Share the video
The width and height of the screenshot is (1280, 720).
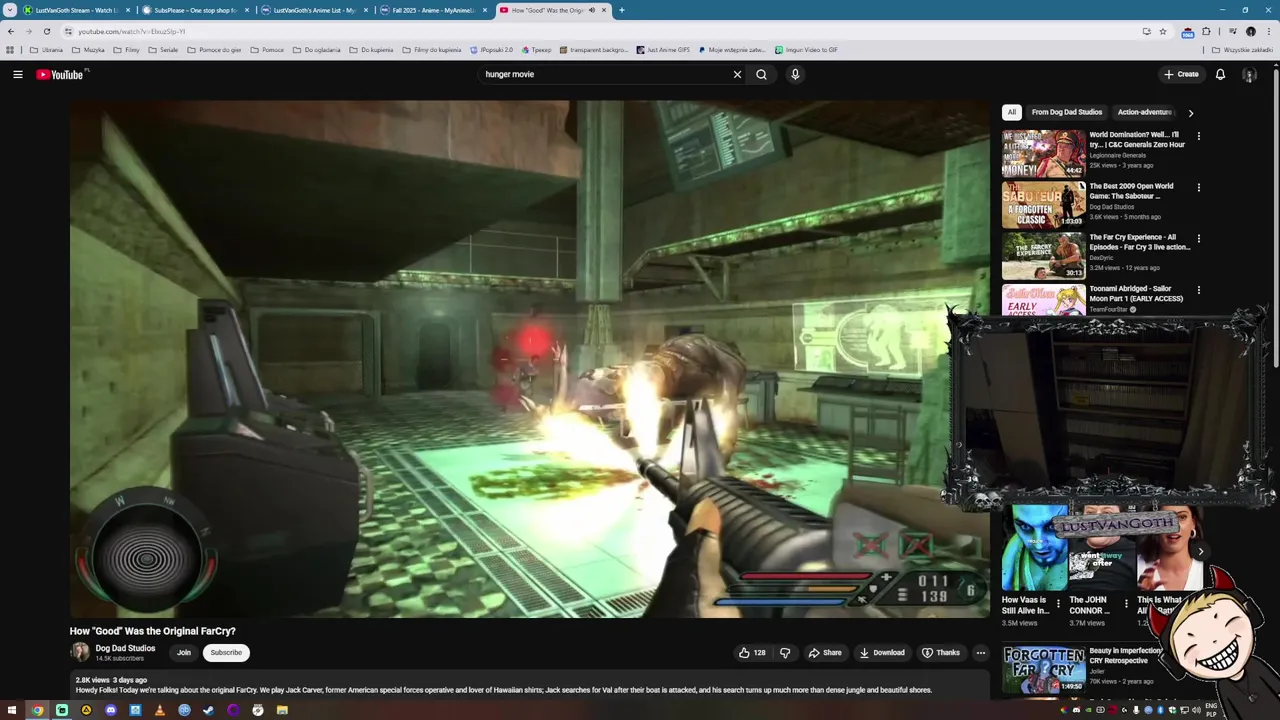point(825,652)
